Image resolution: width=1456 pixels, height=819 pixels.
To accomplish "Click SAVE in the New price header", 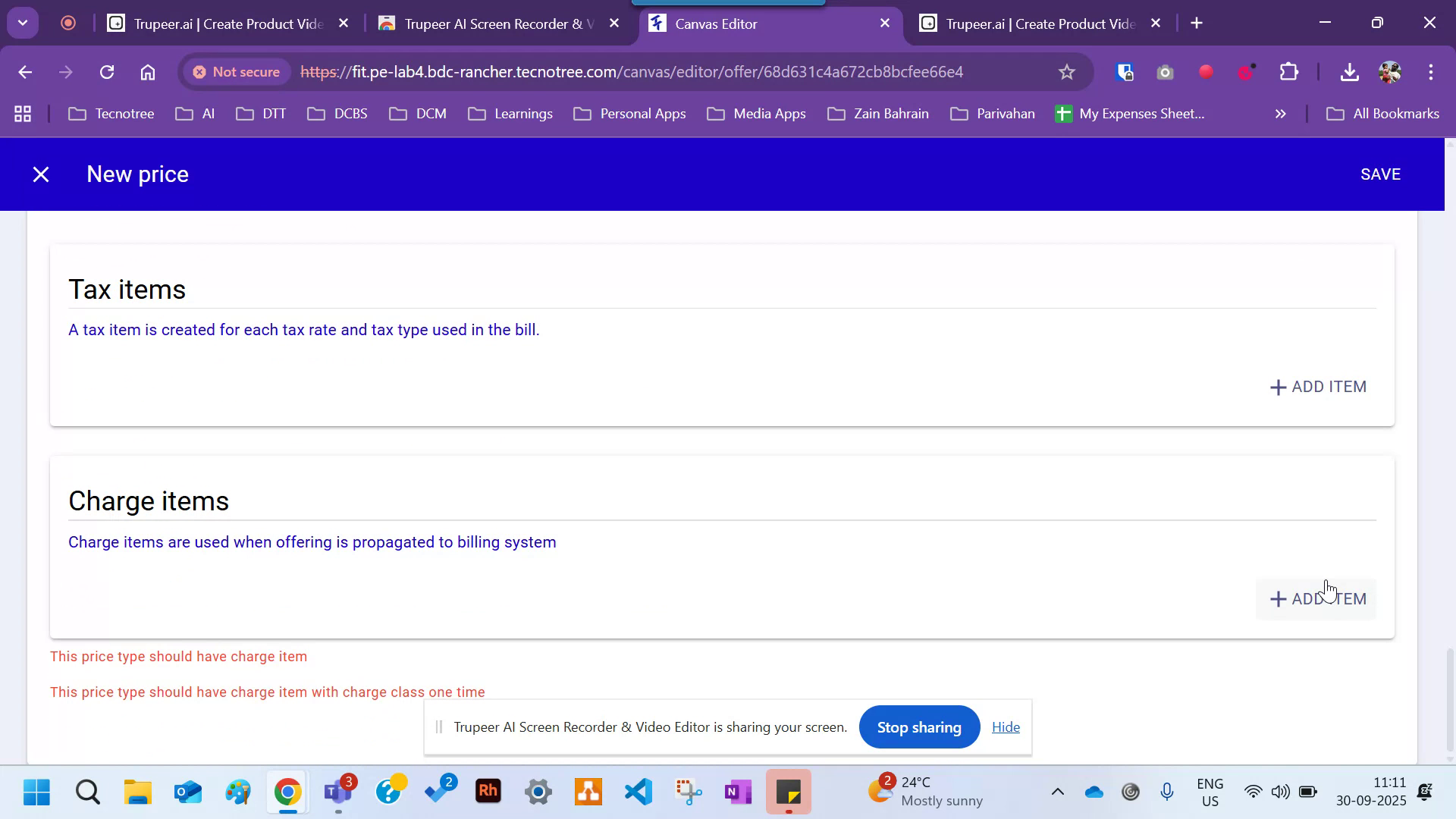I will [1380, 174].
